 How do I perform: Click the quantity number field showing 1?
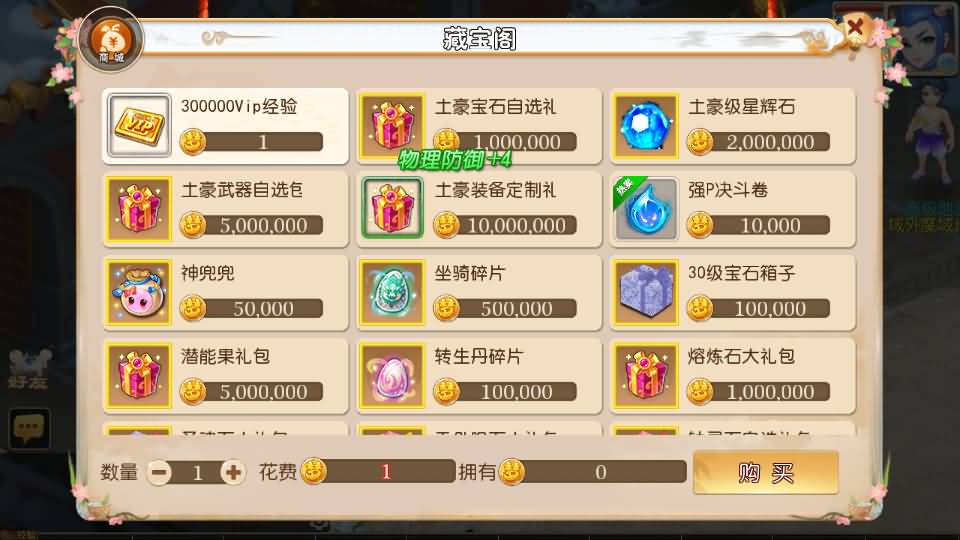[x=197, y=472]
